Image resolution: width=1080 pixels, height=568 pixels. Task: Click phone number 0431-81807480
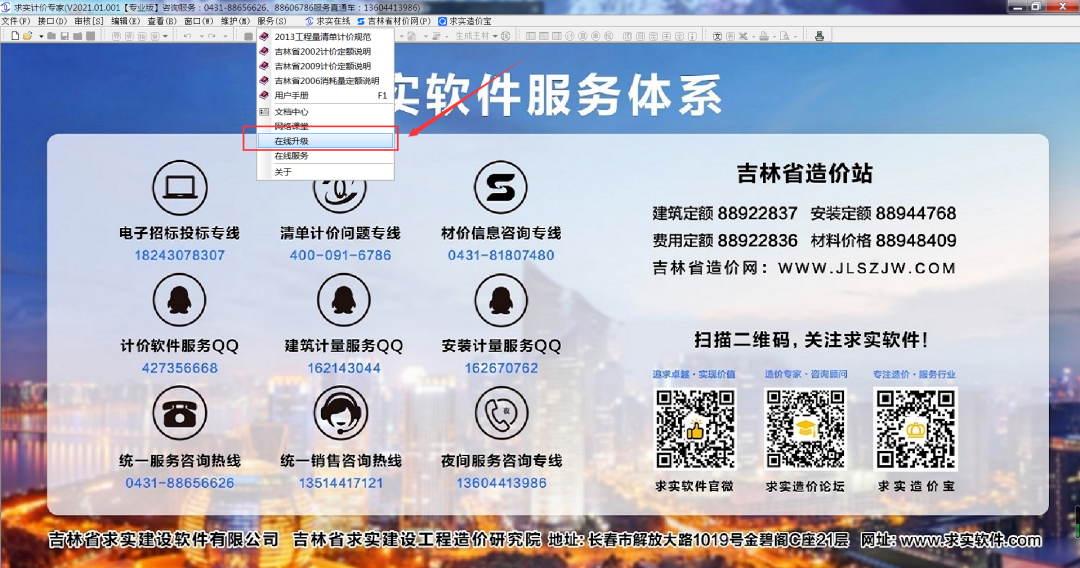(501, 255)
